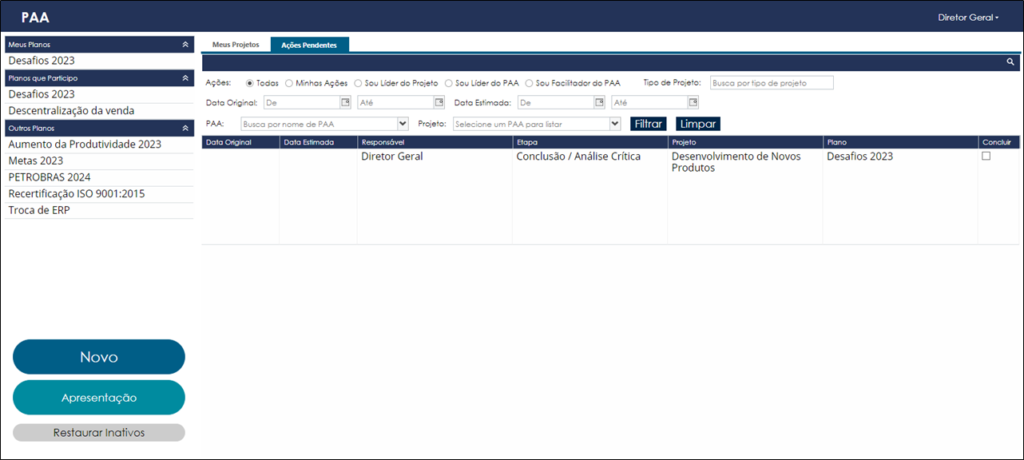Open Descentralização da venda plan
This screenshot has width=1024, height=460.
tap(99, 111)
